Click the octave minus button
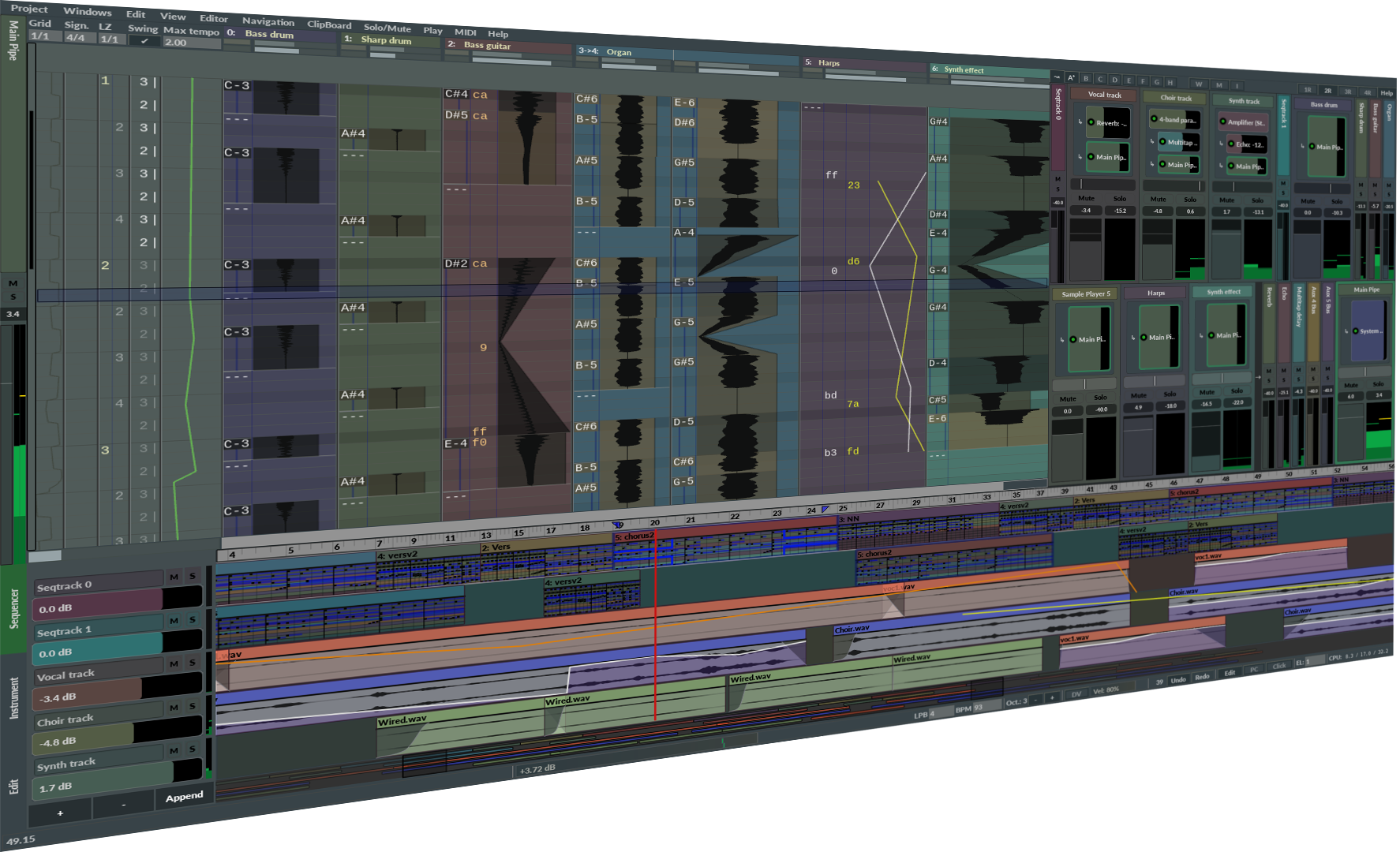This screenshot has height=852, width=1400. click(1037, 700)
